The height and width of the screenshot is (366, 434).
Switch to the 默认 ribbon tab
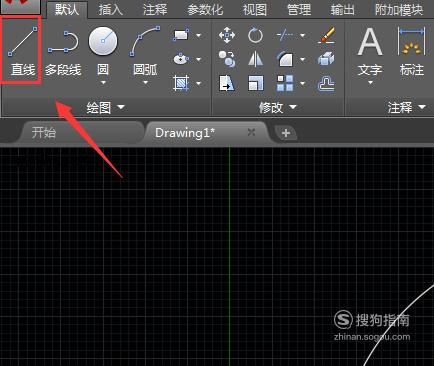tap(67, 10)
